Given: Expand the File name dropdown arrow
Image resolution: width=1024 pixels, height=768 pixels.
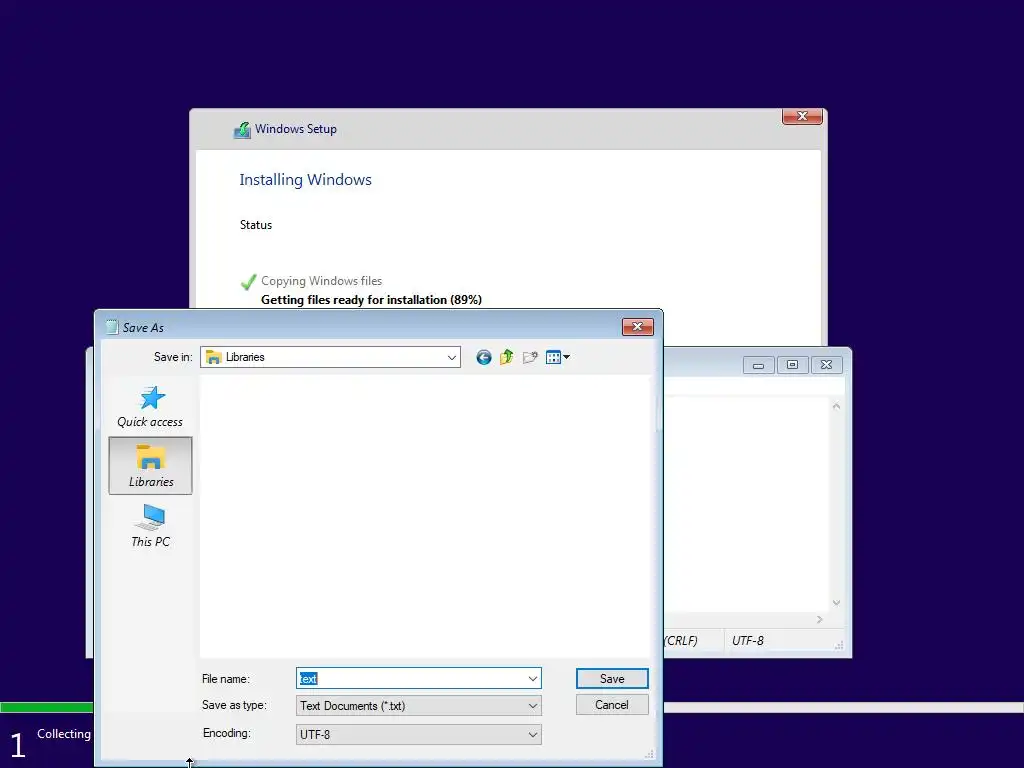Looking at the screenshot, I should point(533,679).
